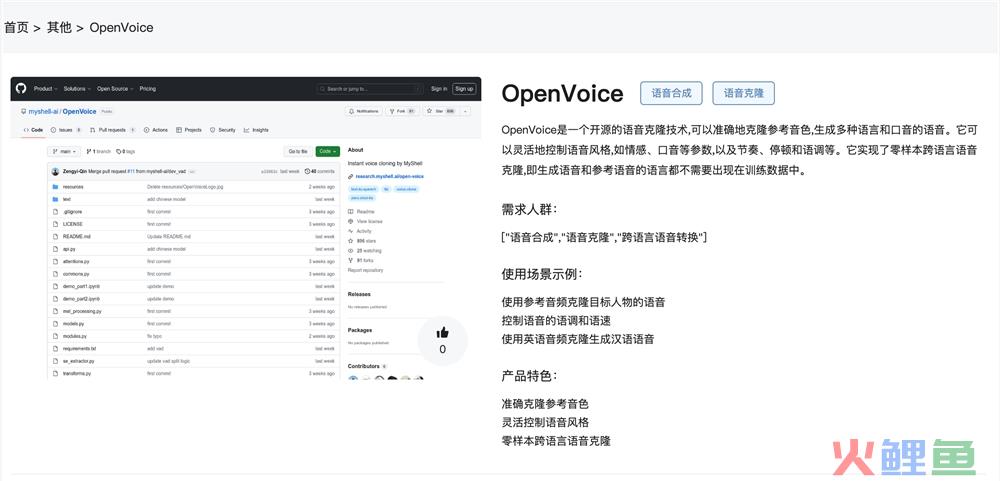Screen dimensions: 1000x481
Task: Open the main branch dropdown
Action: [x=64, y=152]
